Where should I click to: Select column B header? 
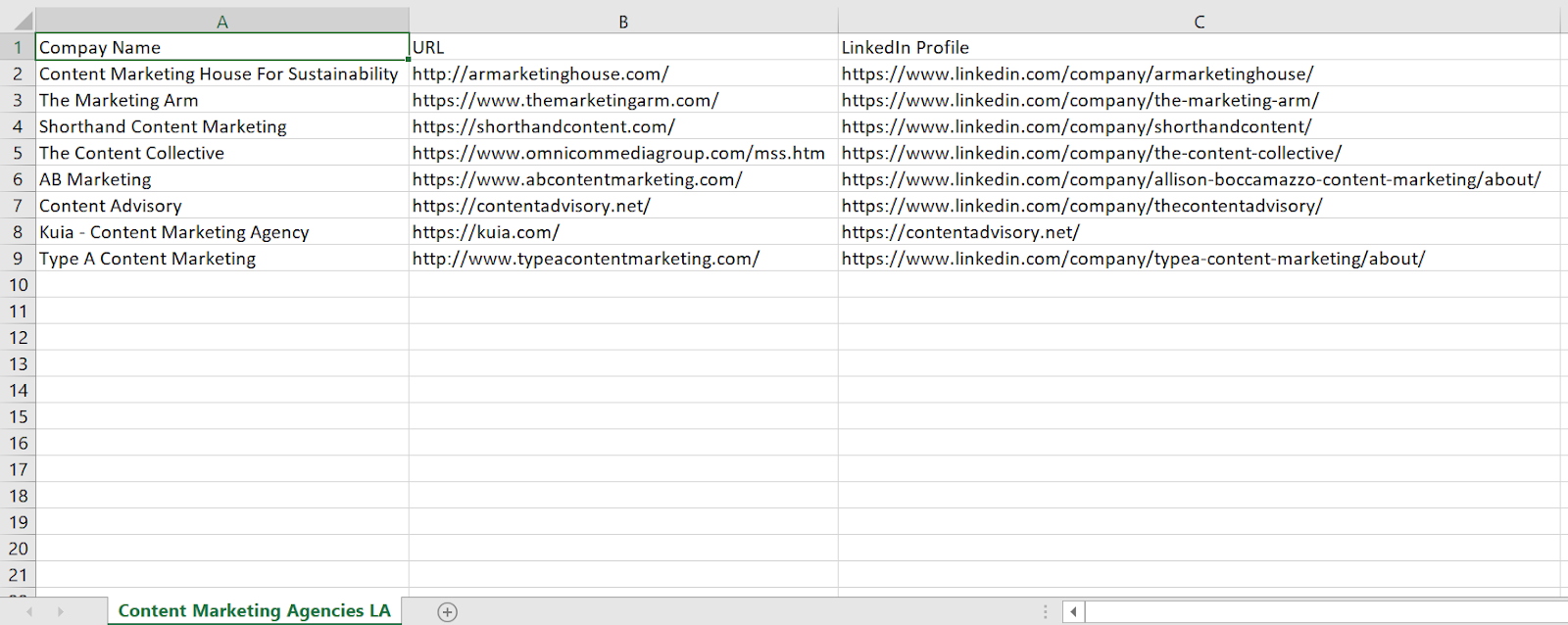pos(623,21)
